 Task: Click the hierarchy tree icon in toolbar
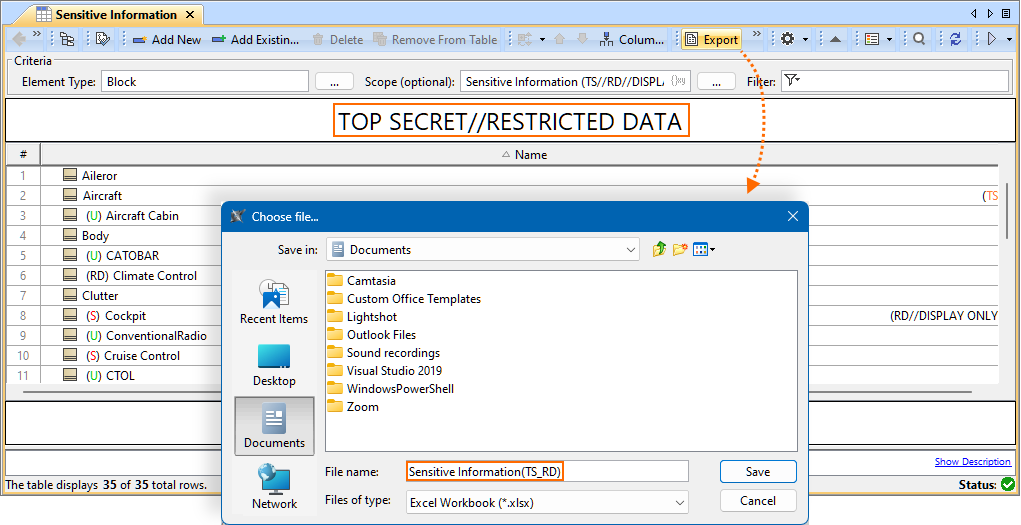tap(67, 40)
